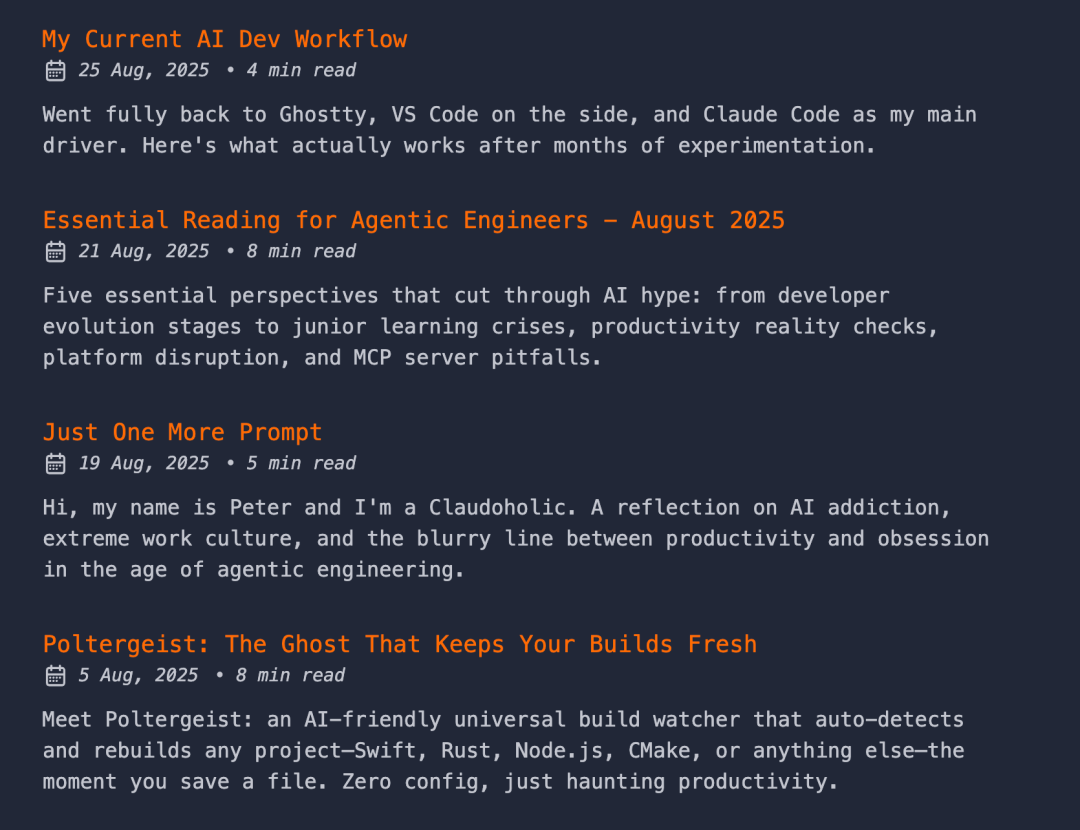
Task: Click the "Meet Poltergeist" summary paragraph
Action: pos(503,750)
